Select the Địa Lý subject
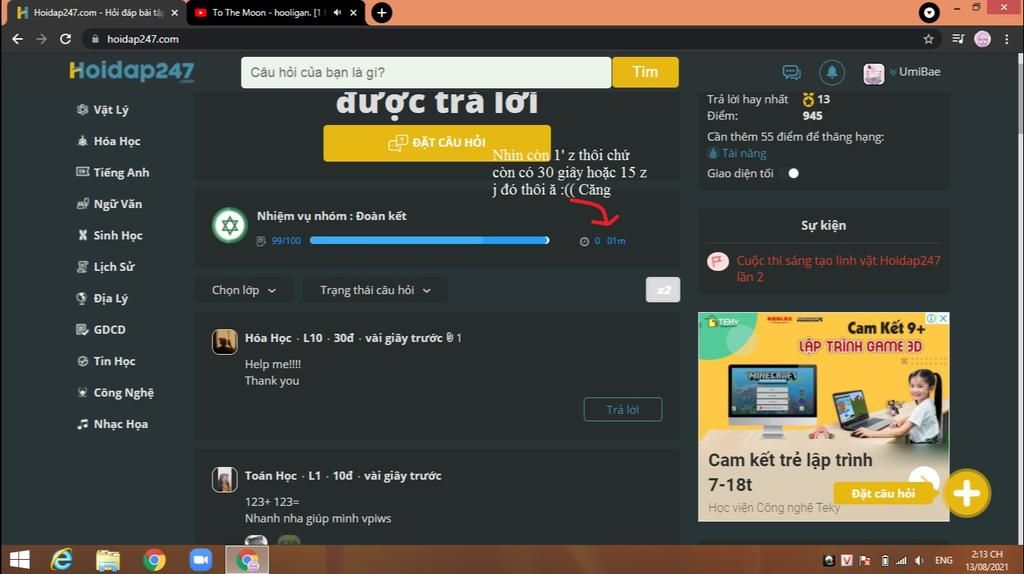The image size is (1024, 574). (102, 298)
